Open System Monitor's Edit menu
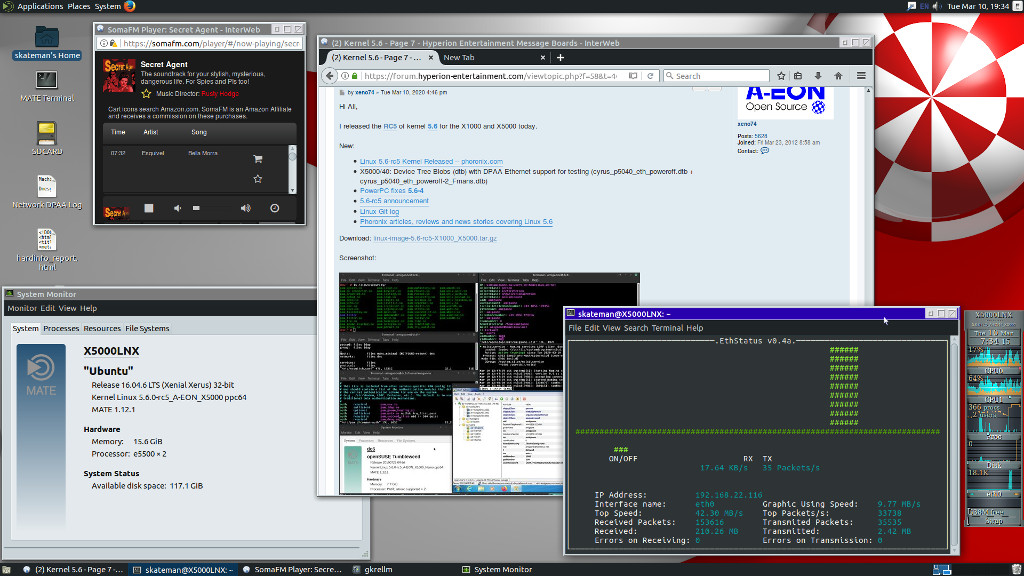 click(x=48, y=308)
